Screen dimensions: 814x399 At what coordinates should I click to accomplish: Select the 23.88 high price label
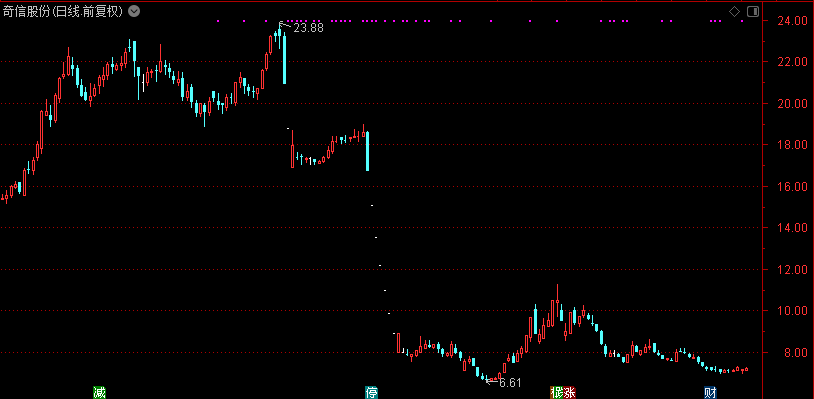[x=308, y=28]
